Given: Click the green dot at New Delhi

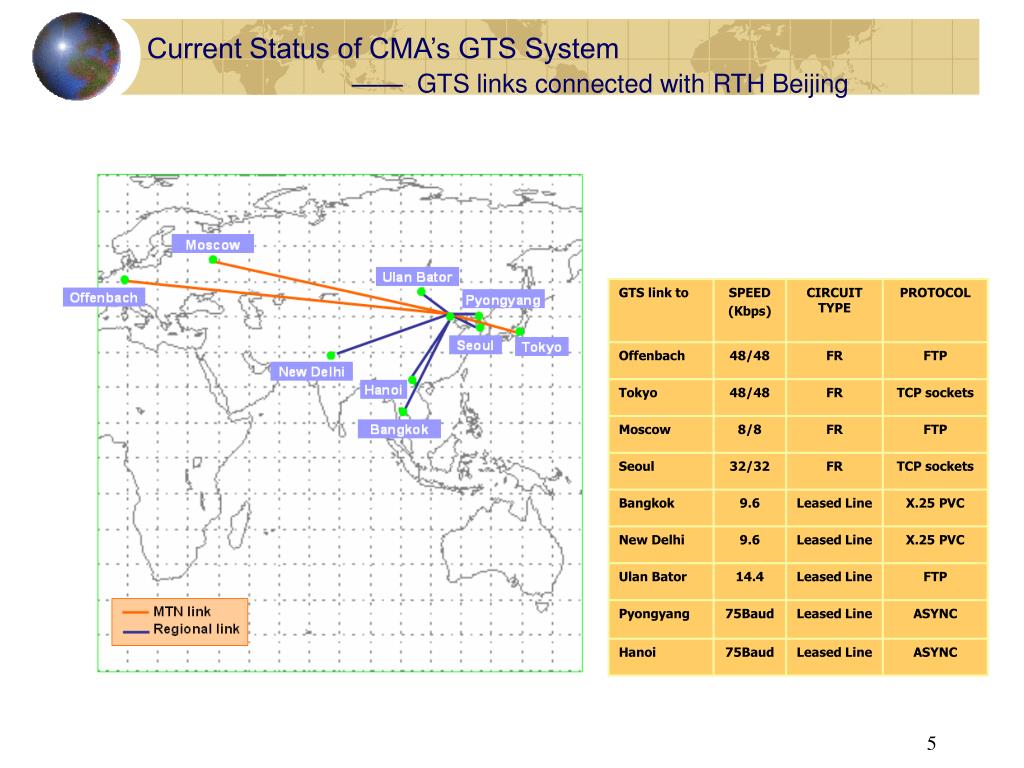Looking at the screenshot, I should point(331,355).
